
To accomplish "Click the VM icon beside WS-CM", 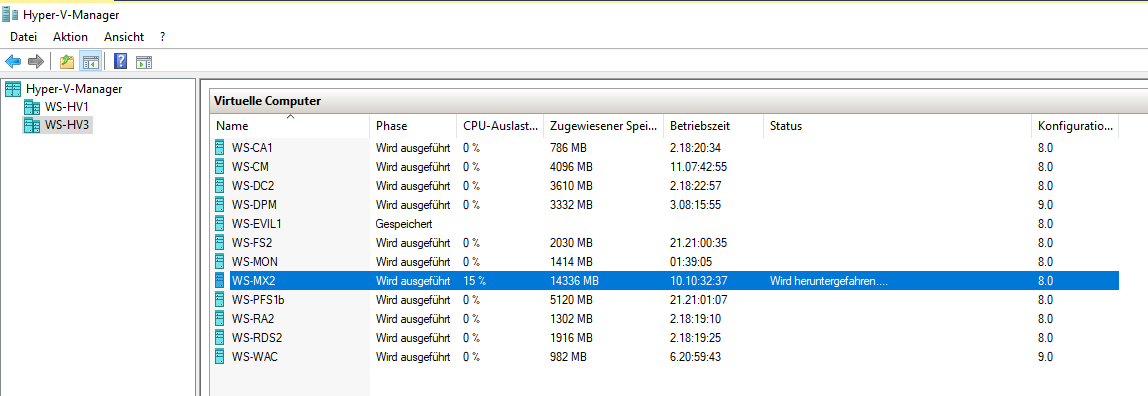I will point(220,166).
